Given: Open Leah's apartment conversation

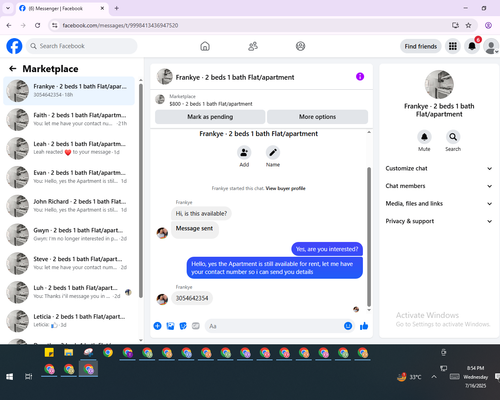Looking at the screenshot, I should (x=69, y=148).
